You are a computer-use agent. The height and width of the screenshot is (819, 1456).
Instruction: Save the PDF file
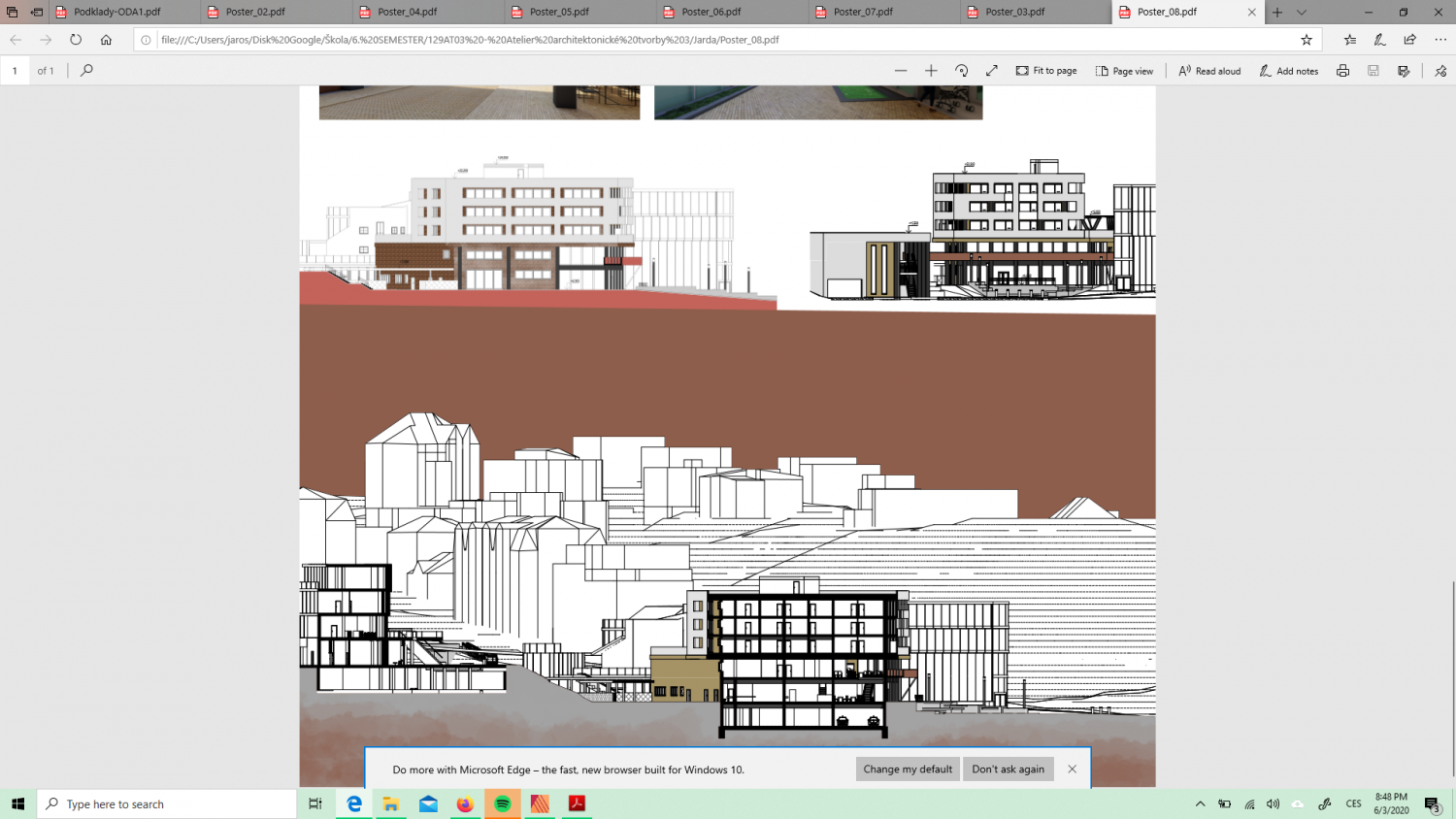1373,71
